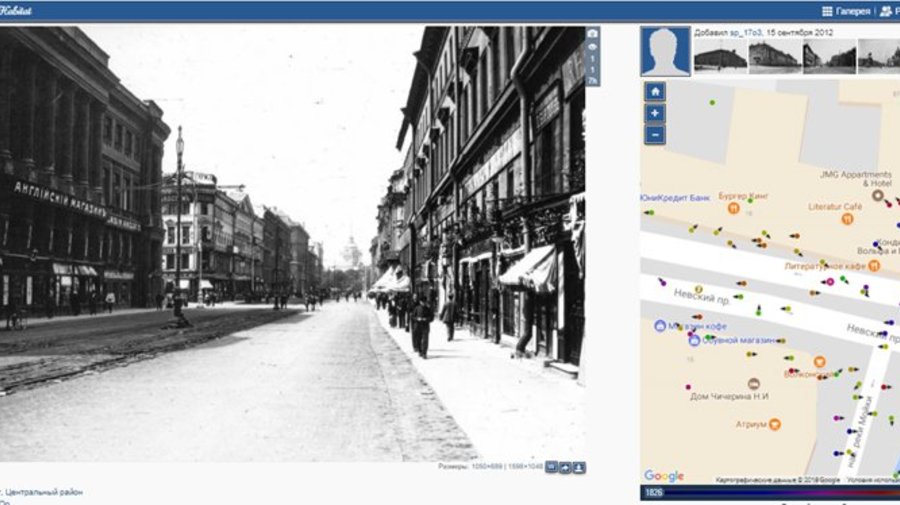
Task: Open uploader sp_17o3 profile link
Action: [746, 33]
